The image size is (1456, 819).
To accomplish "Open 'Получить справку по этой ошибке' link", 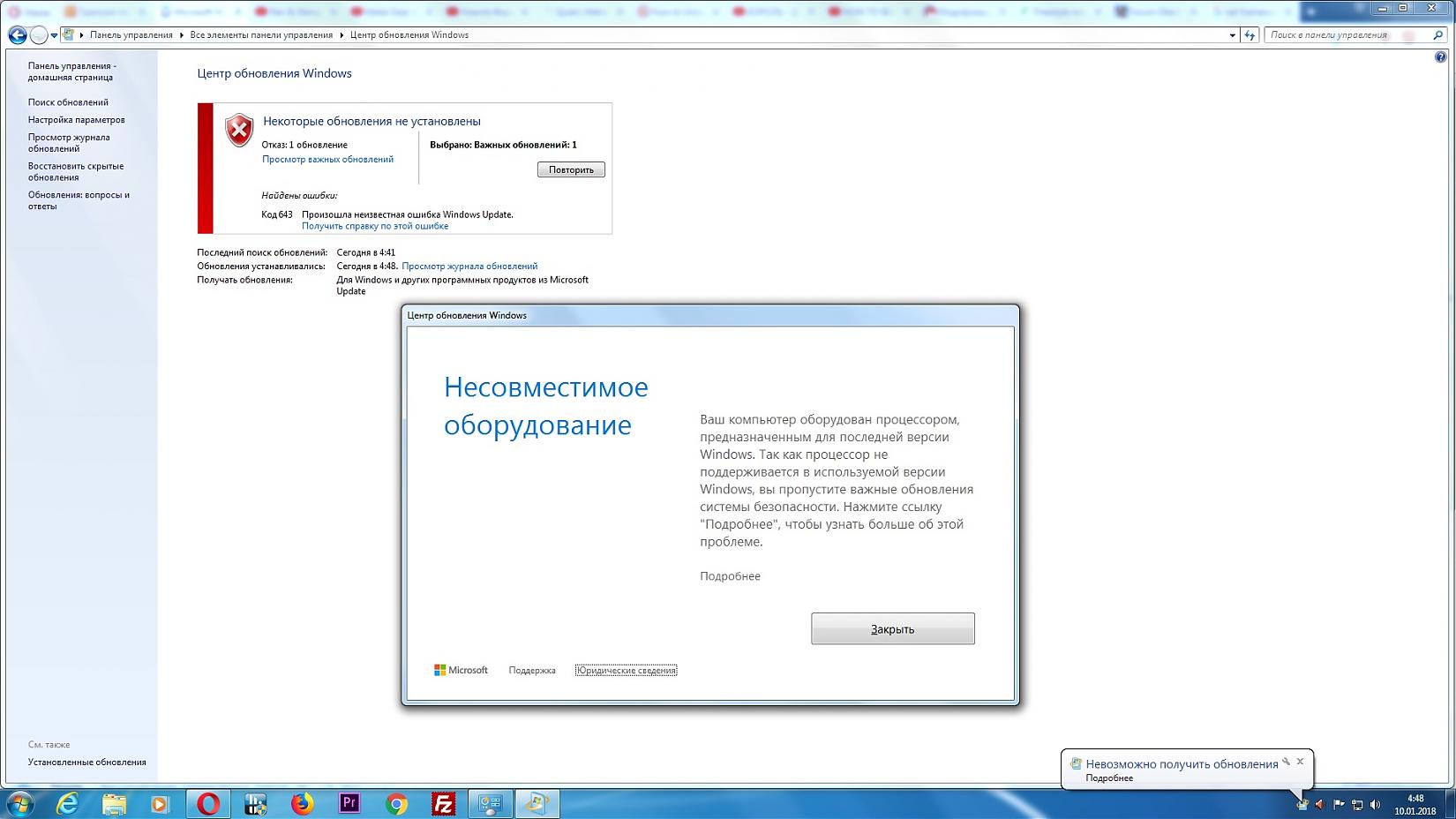I will point(375,226).
